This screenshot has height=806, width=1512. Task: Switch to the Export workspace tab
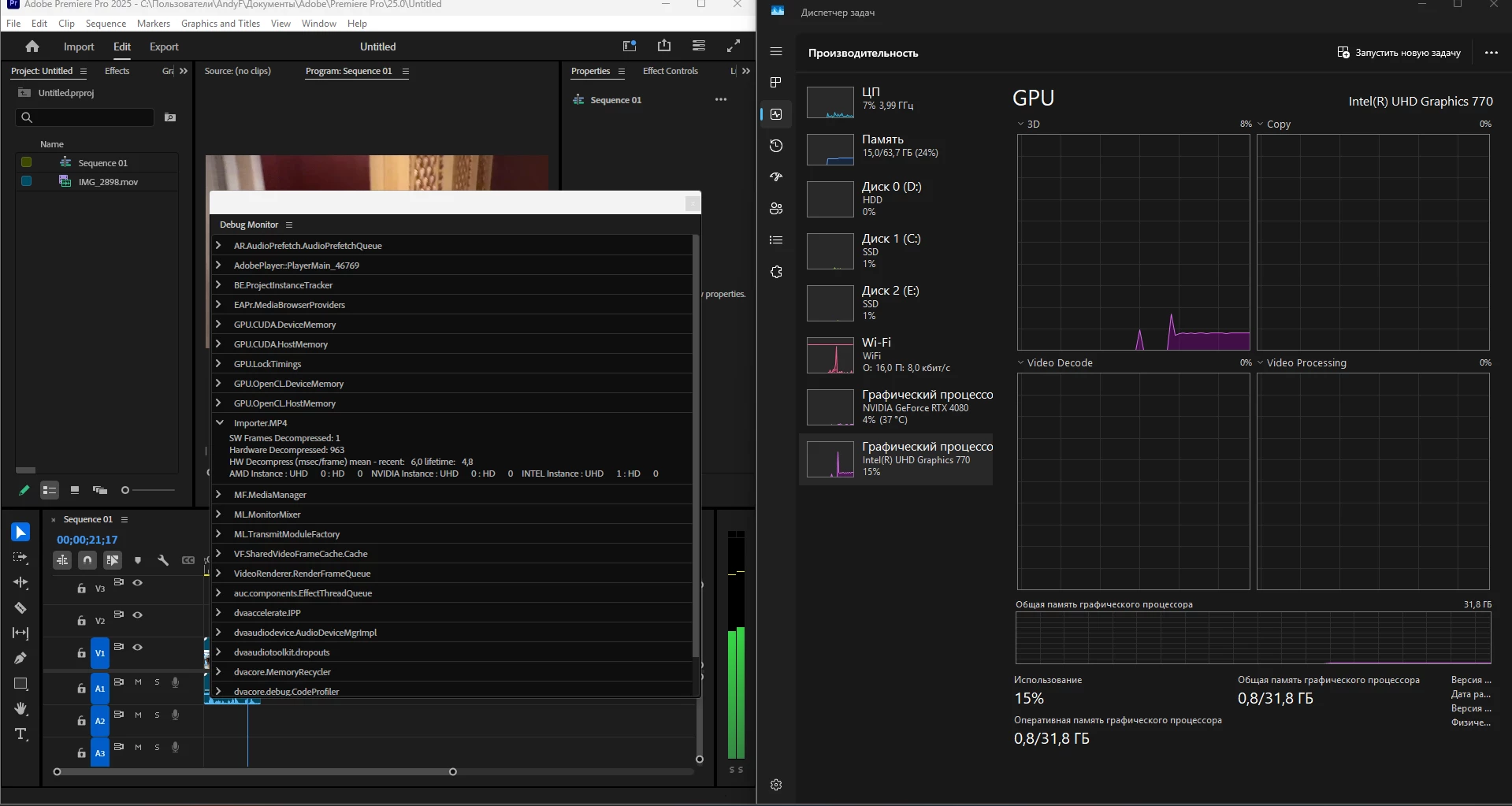point(164,46)
